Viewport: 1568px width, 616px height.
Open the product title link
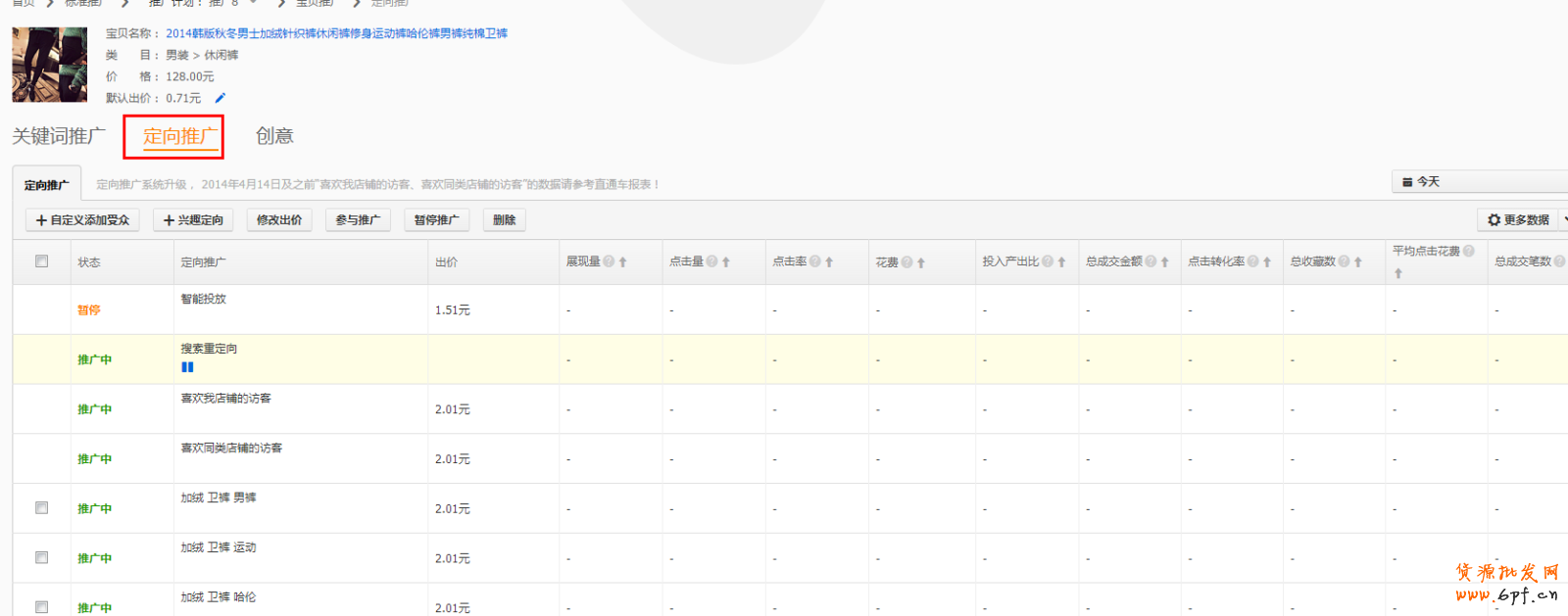click(x=336, y=33)
